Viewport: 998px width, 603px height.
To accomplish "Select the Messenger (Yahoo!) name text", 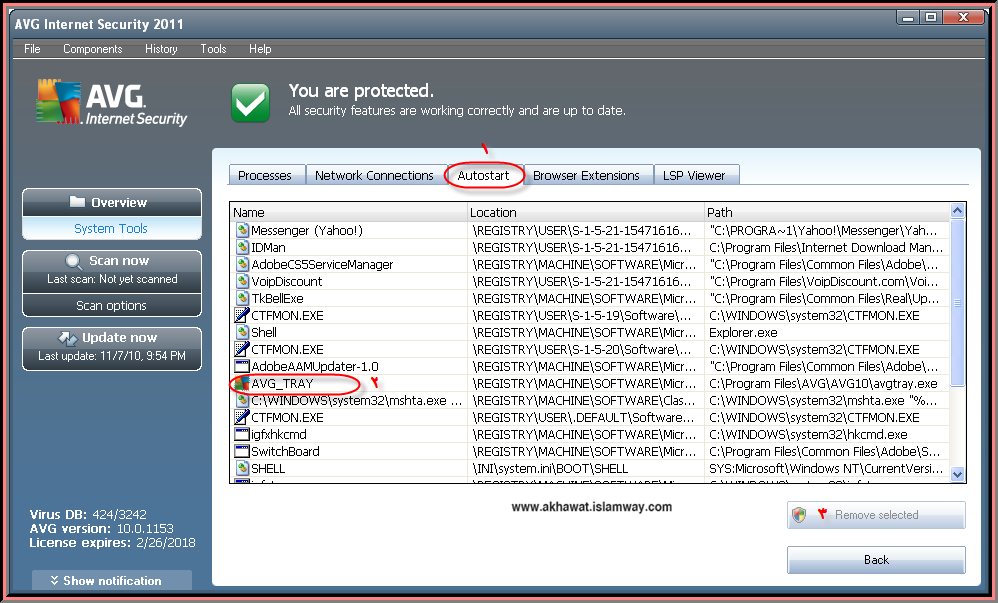I will point(307,231).
